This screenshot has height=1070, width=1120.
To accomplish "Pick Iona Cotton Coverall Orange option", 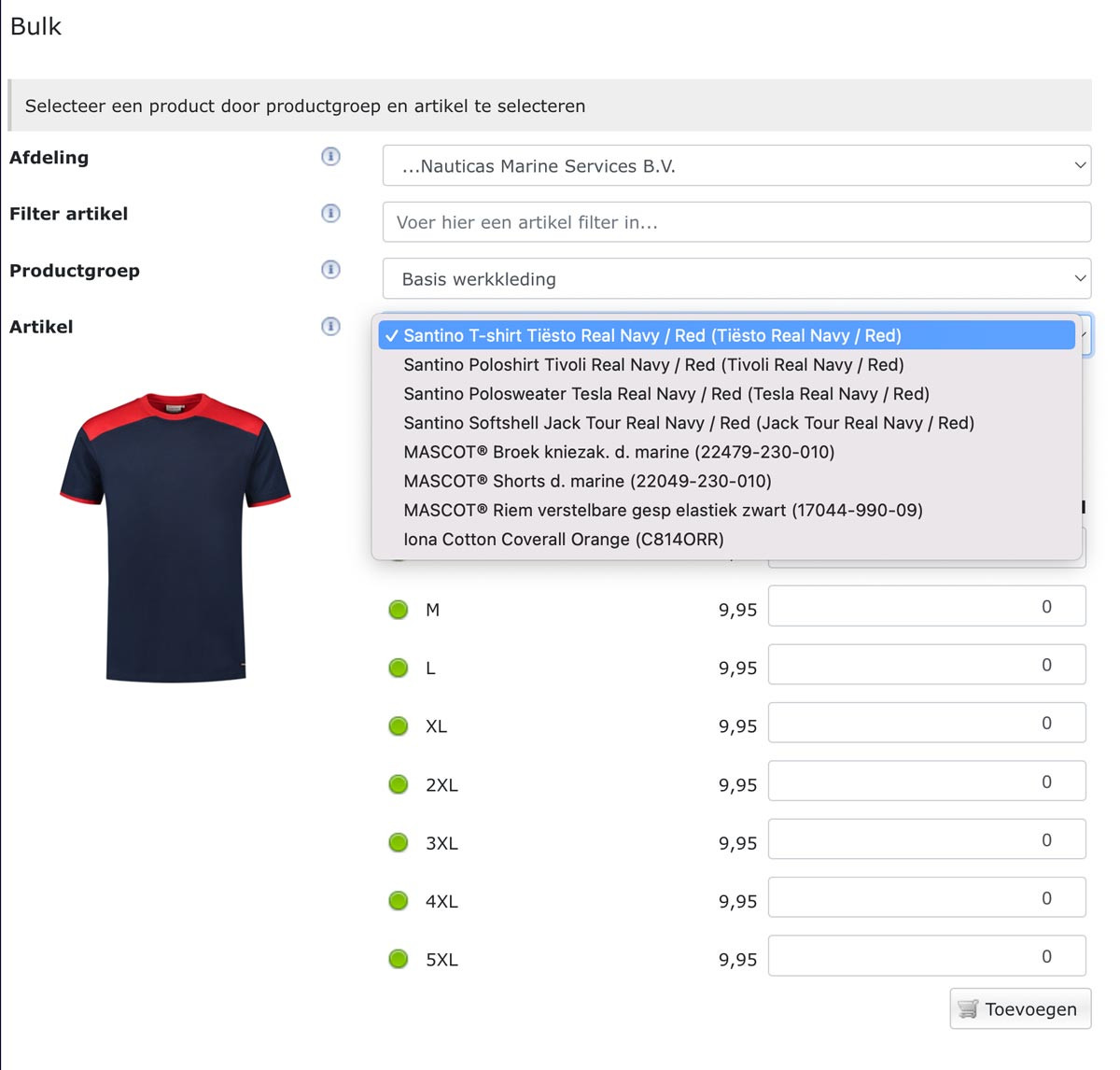I will pos(726,539).
